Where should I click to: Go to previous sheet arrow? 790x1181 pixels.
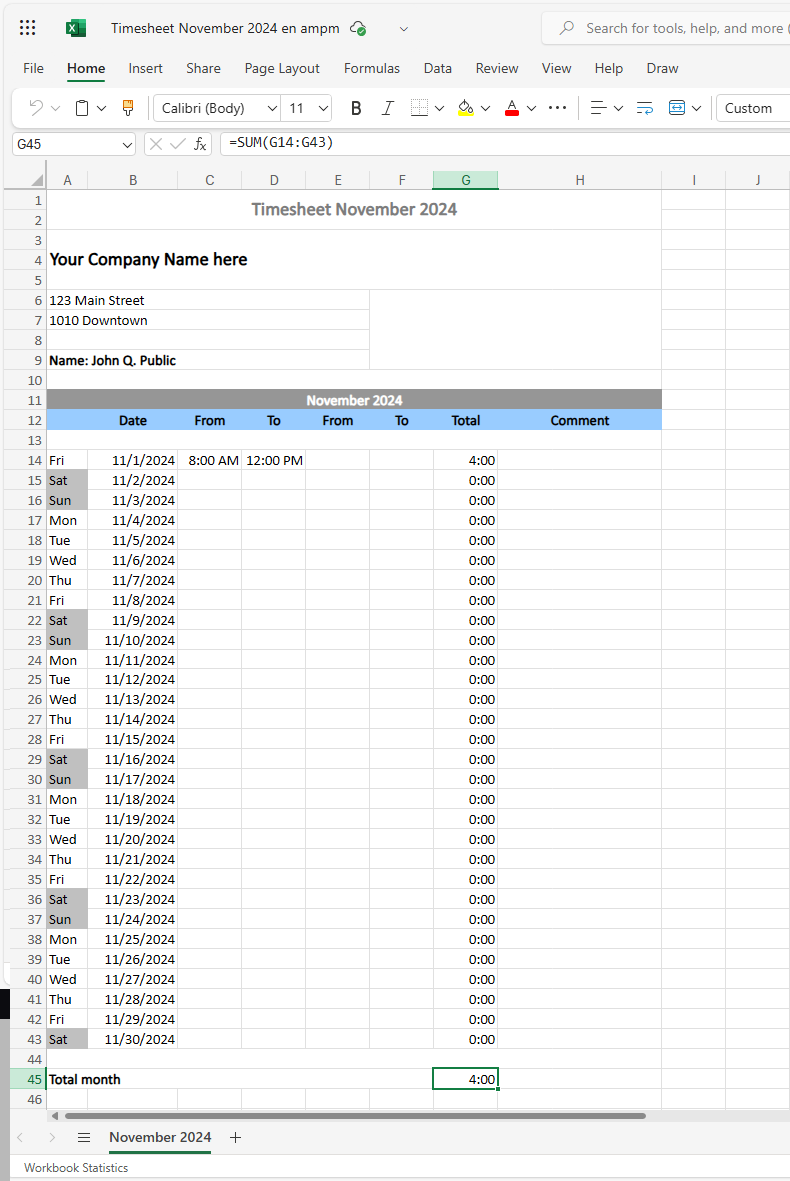coord(20,1137)
